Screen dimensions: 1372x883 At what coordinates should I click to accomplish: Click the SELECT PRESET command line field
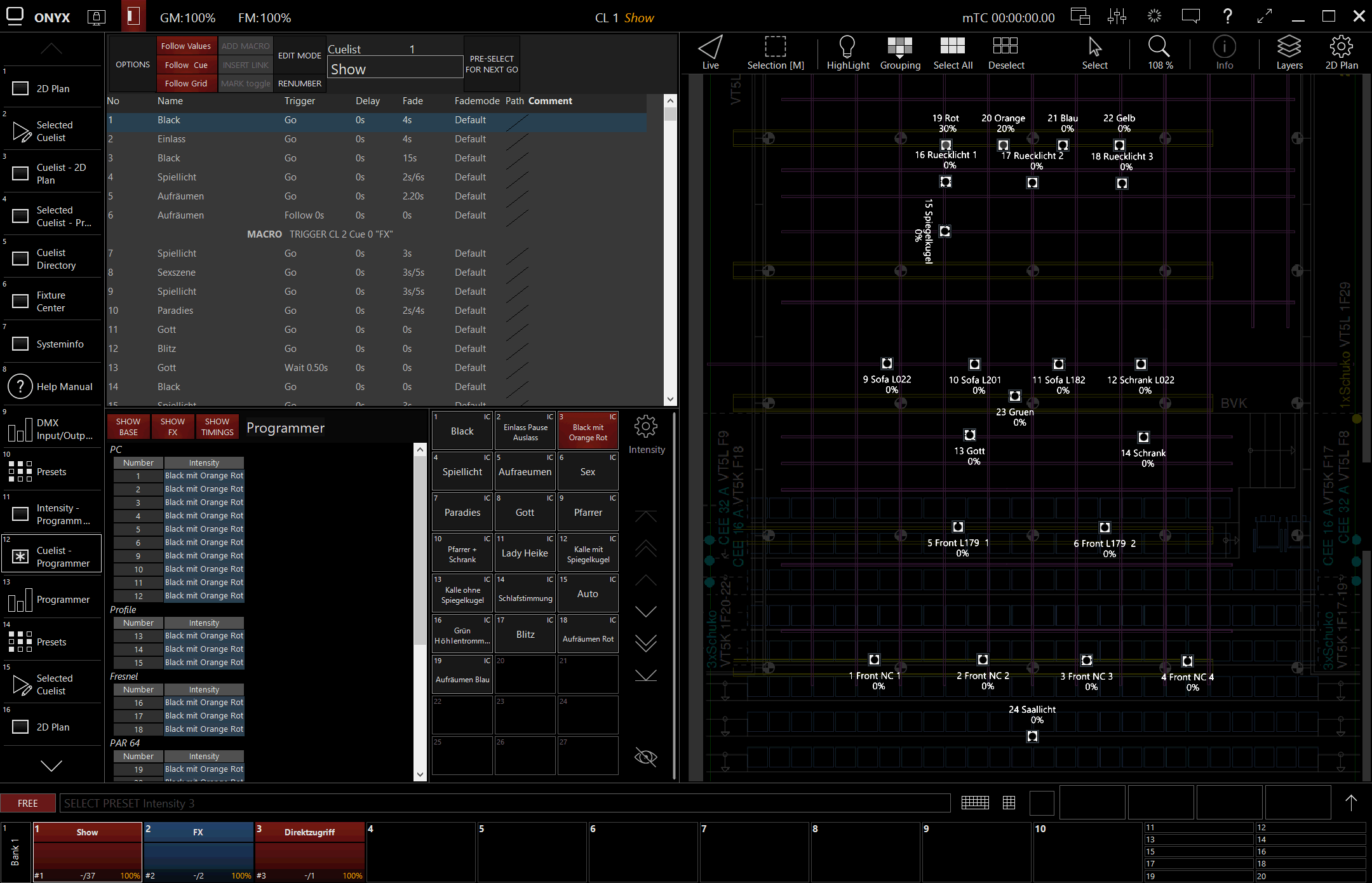click(x=504, y=804)
